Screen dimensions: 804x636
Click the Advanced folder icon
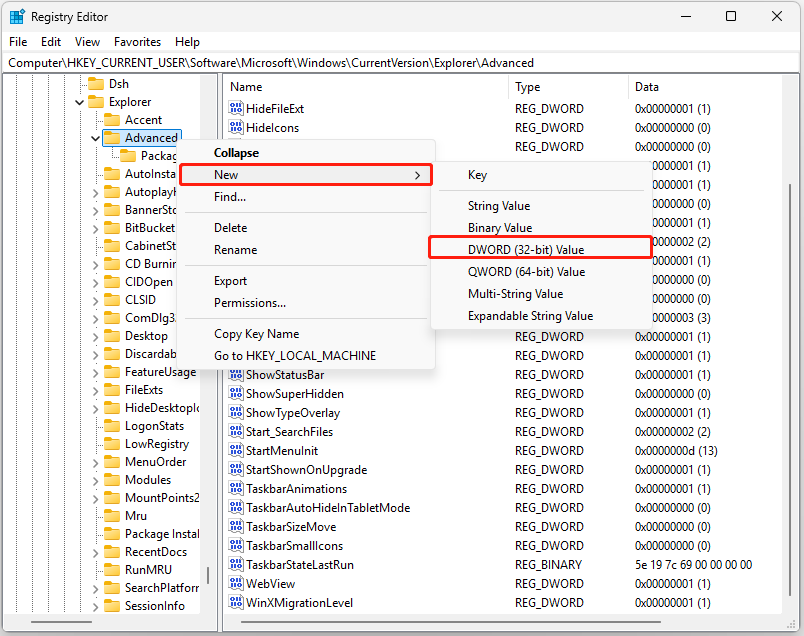coord(112,137)
